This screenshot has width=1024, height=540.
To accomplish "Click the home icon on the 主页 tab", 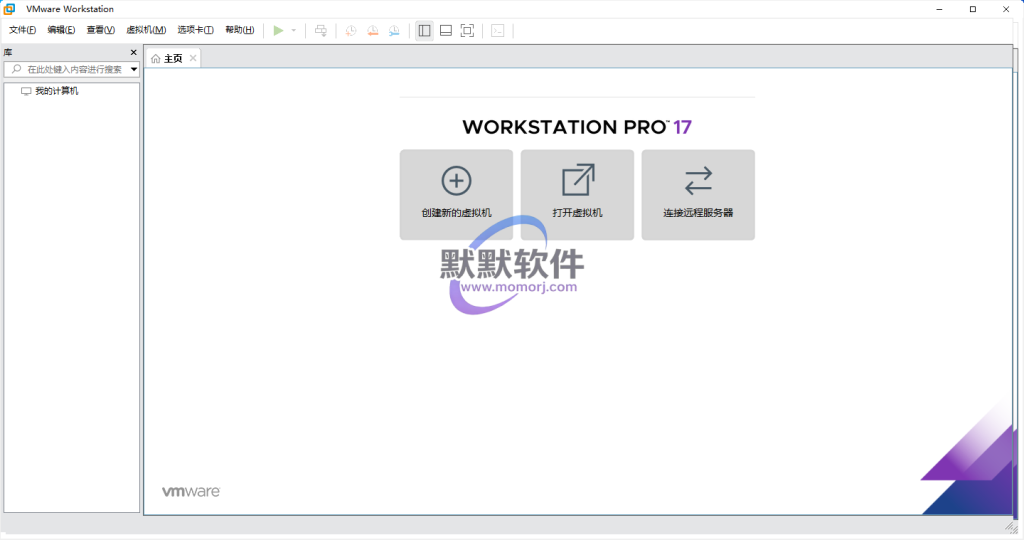I will pos(155,59).
